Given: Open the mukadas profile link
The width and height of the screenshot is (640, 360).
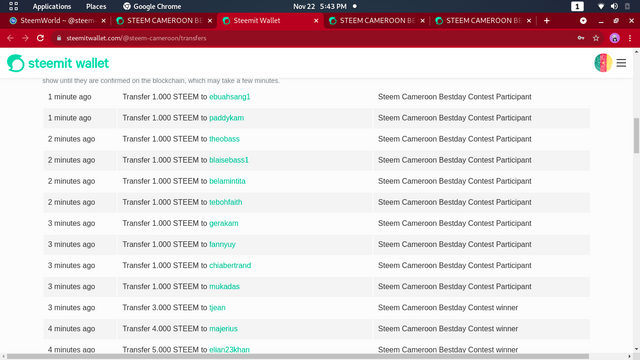Looking at the screenshot, I should click(224, 287).
